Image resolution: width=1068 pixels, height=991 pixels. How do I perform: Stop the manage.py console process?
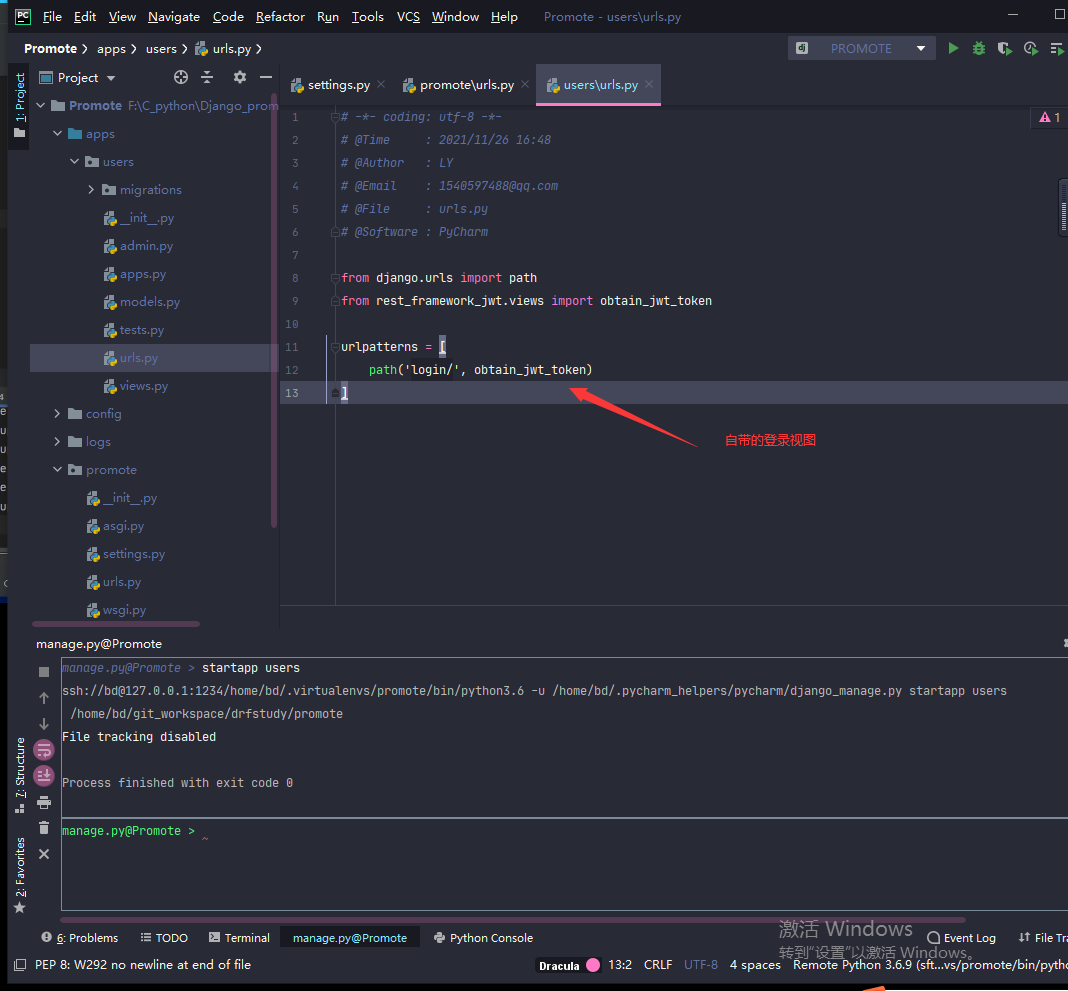coord(44,672)
